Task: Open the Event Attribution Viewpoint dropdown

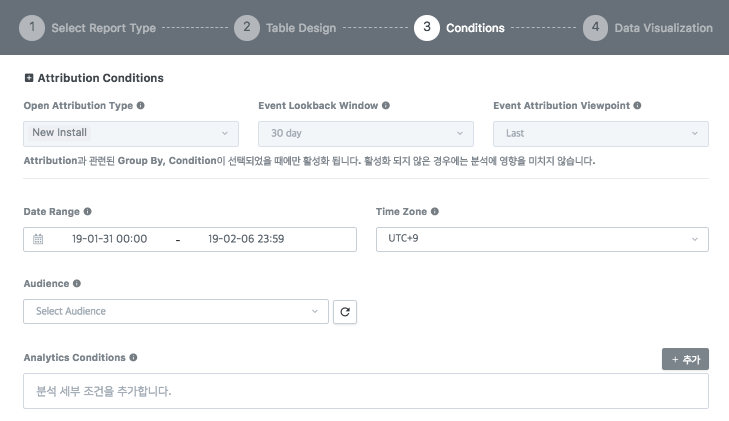Action: coord(601,134)
